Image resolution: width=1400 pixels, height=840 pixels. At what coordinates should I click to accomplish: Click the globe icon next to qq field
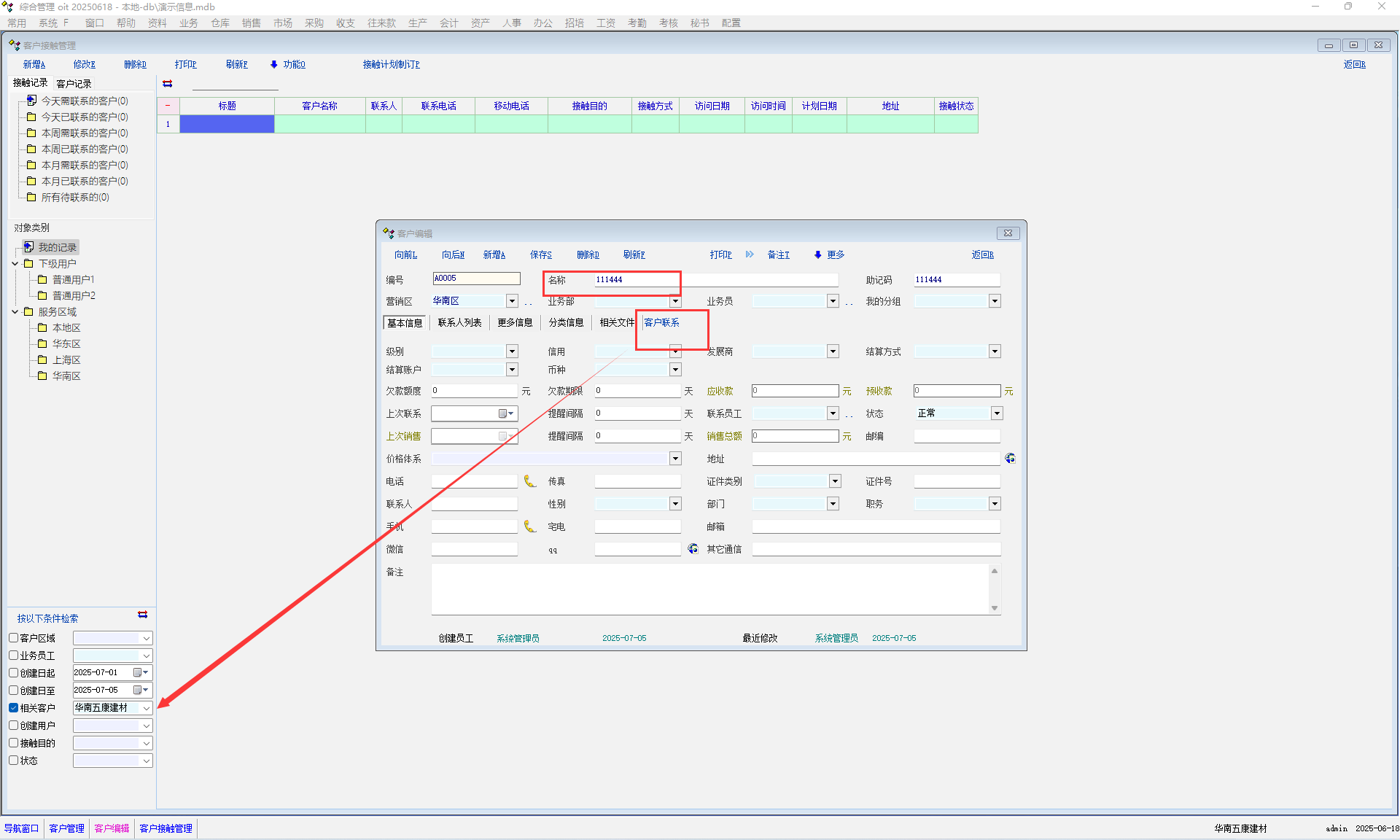(x=693, y=548)
